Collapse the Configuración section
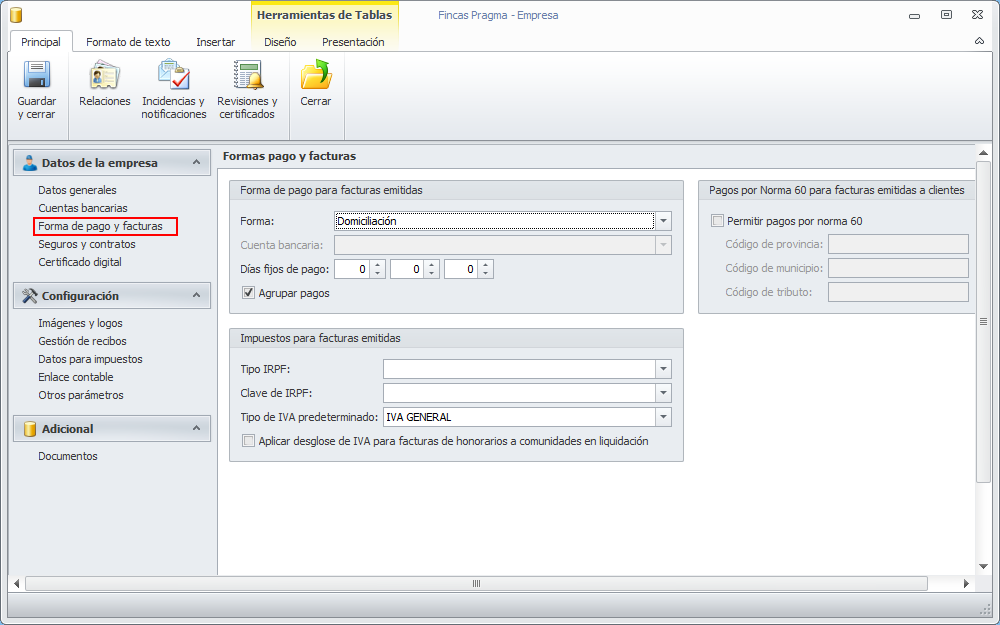1000x625 pixels. point(196,295)
